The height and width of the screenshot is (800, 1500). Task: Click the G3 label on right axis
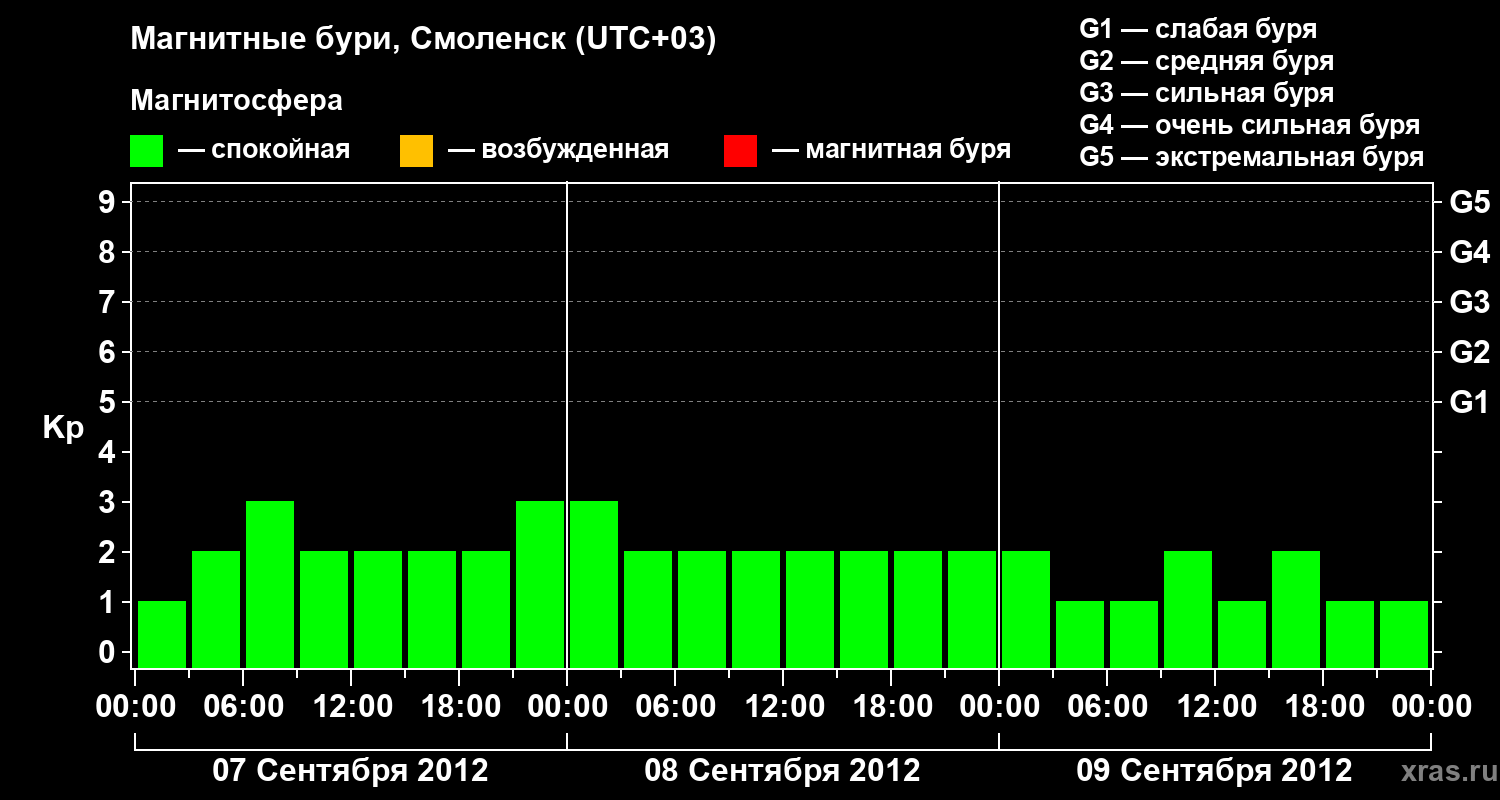pos(1470,302)
